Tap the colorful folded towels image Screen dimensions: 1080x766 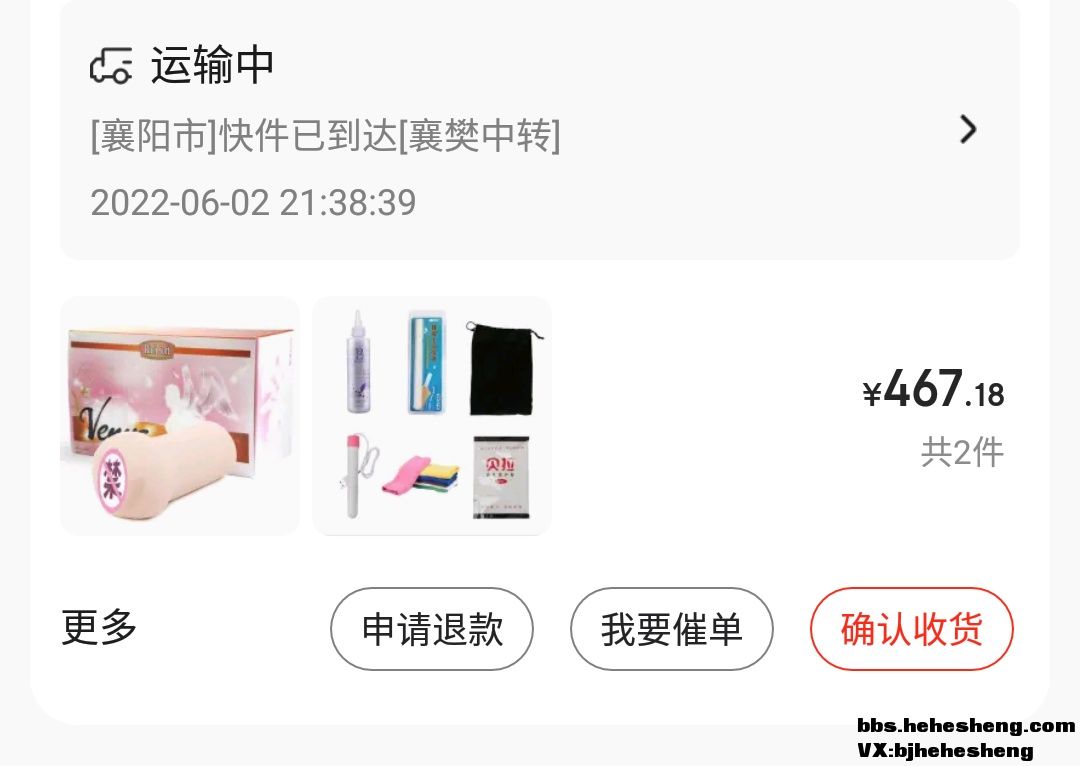click(x=420, y=475)
